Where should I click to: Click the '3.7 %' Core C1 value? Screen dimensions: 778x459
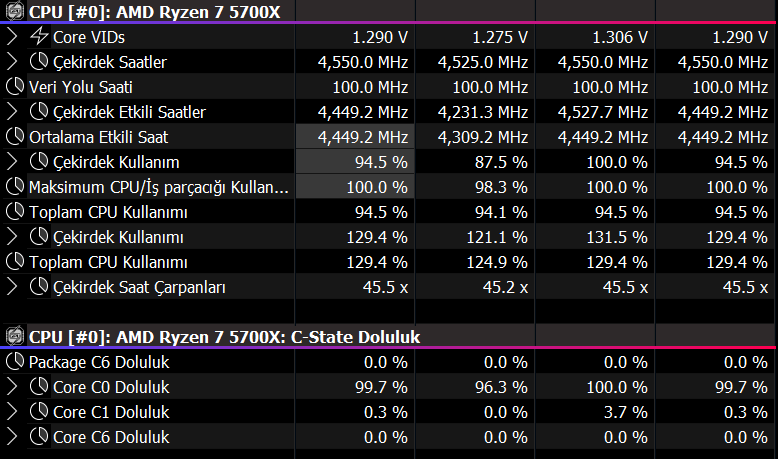tap(626, 412)
